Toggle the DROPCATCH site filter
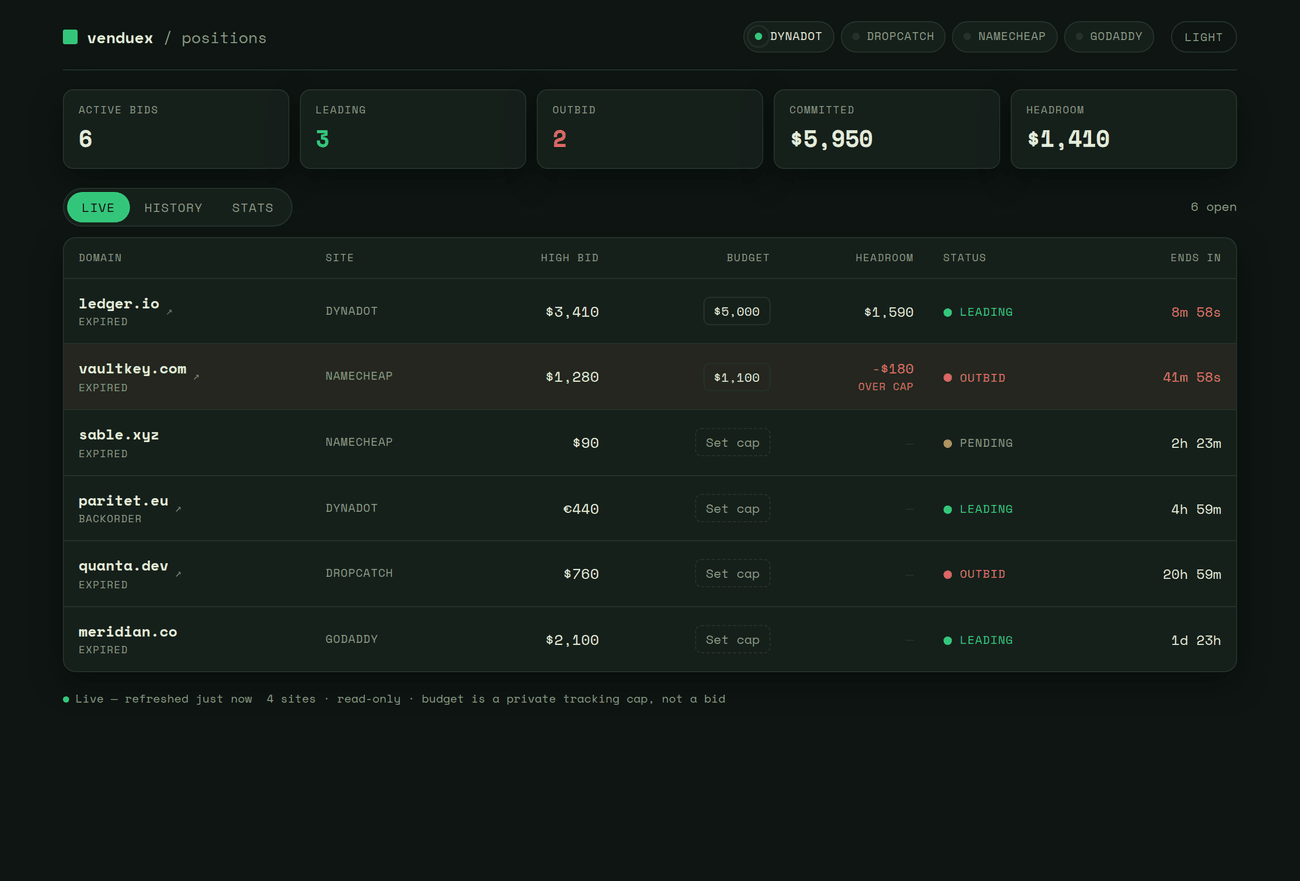 pos(893,37)
